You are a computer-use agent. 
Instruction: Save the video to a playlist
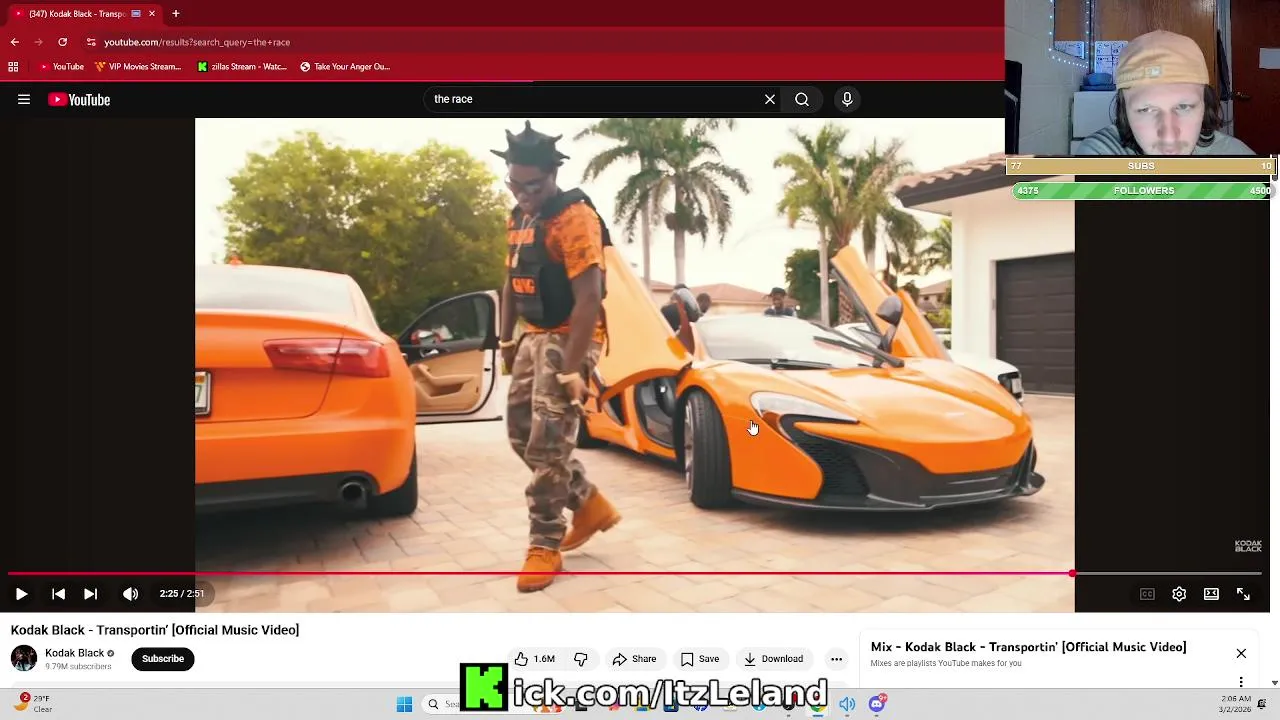coord(700,659)
